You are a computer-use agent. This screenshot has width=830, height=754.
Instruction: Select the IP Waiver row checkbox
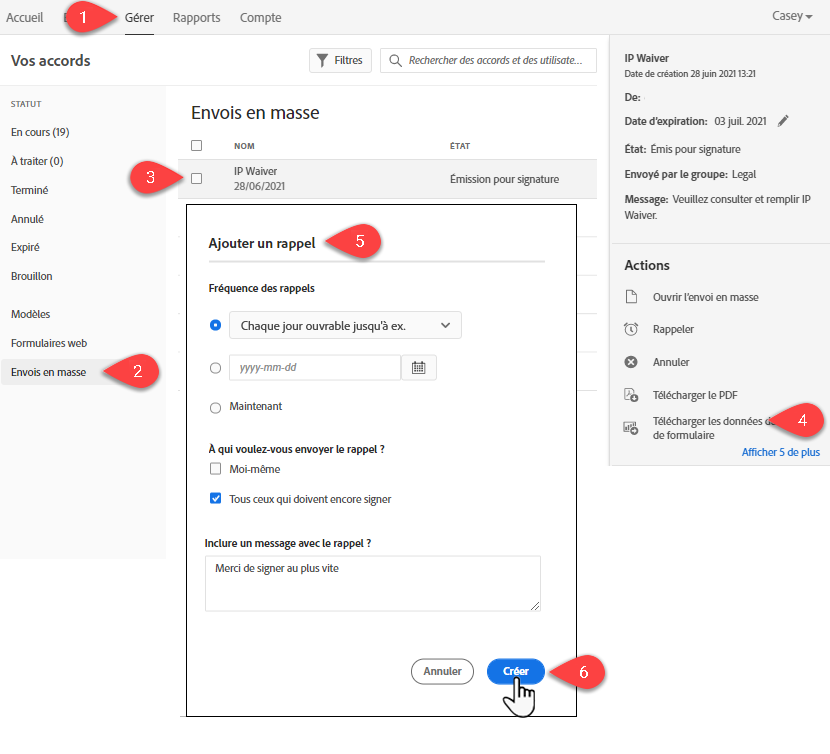click(x=197, y=178)
